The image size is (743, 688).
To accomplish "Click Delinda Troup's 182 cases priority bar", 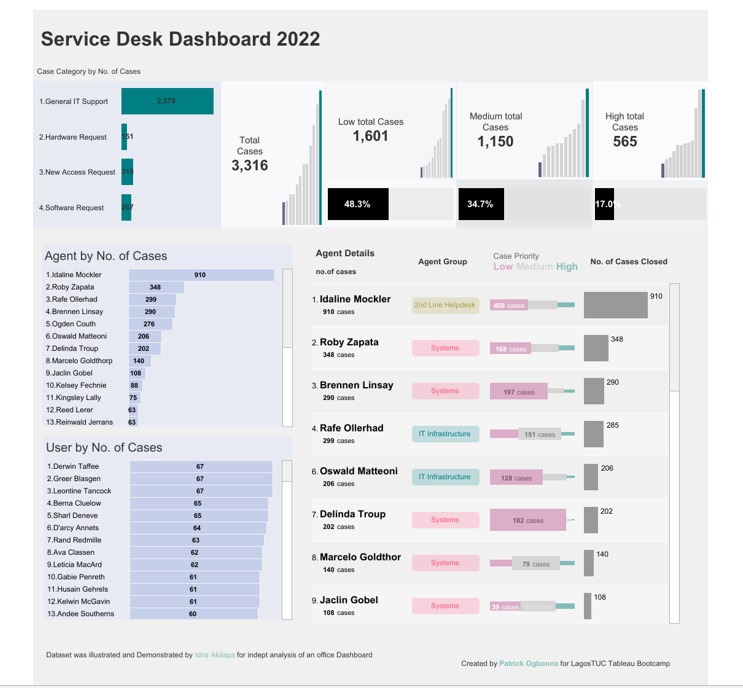I will point(528,520).
